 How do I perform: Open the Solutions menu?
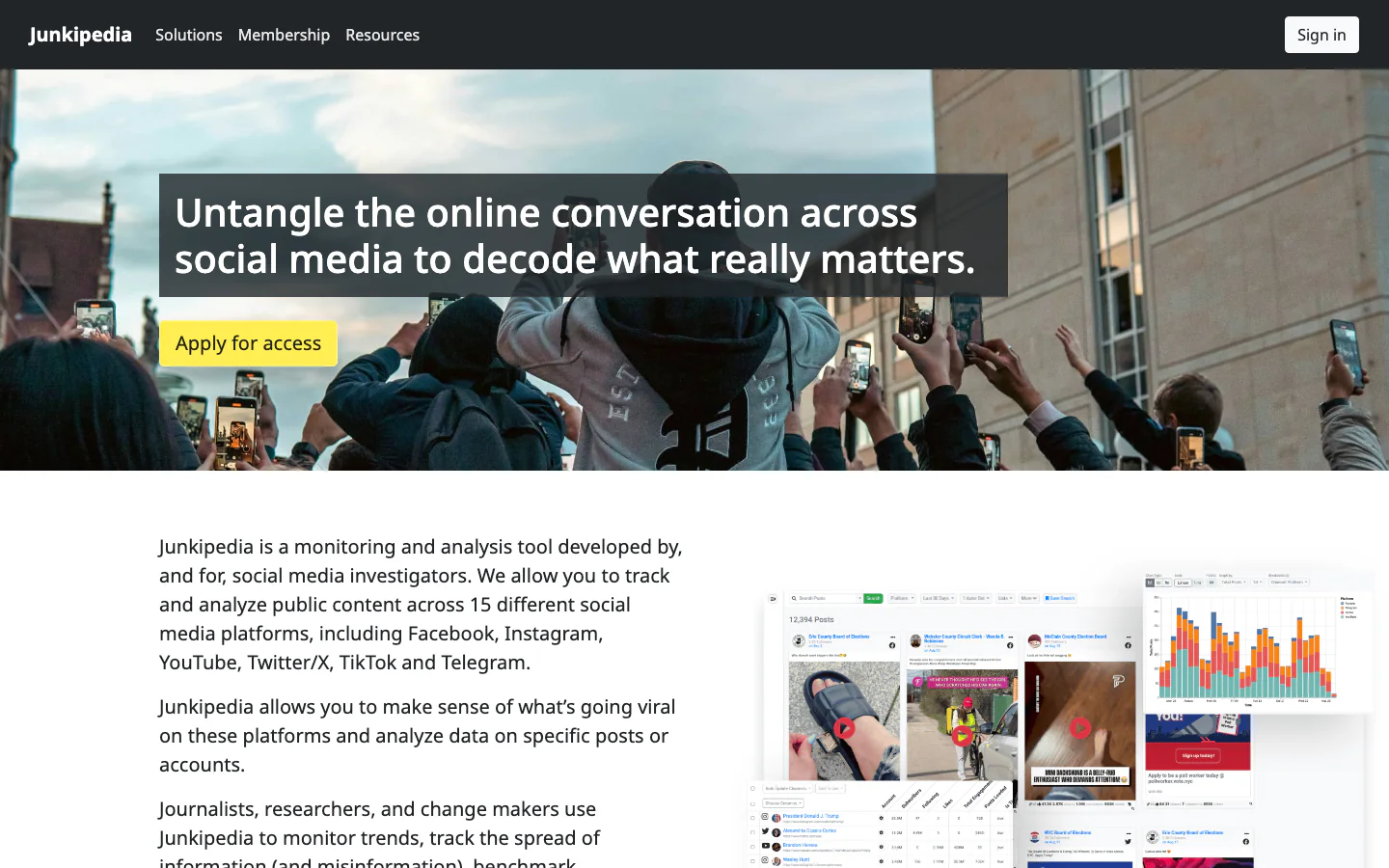click(x=189, y=35)
